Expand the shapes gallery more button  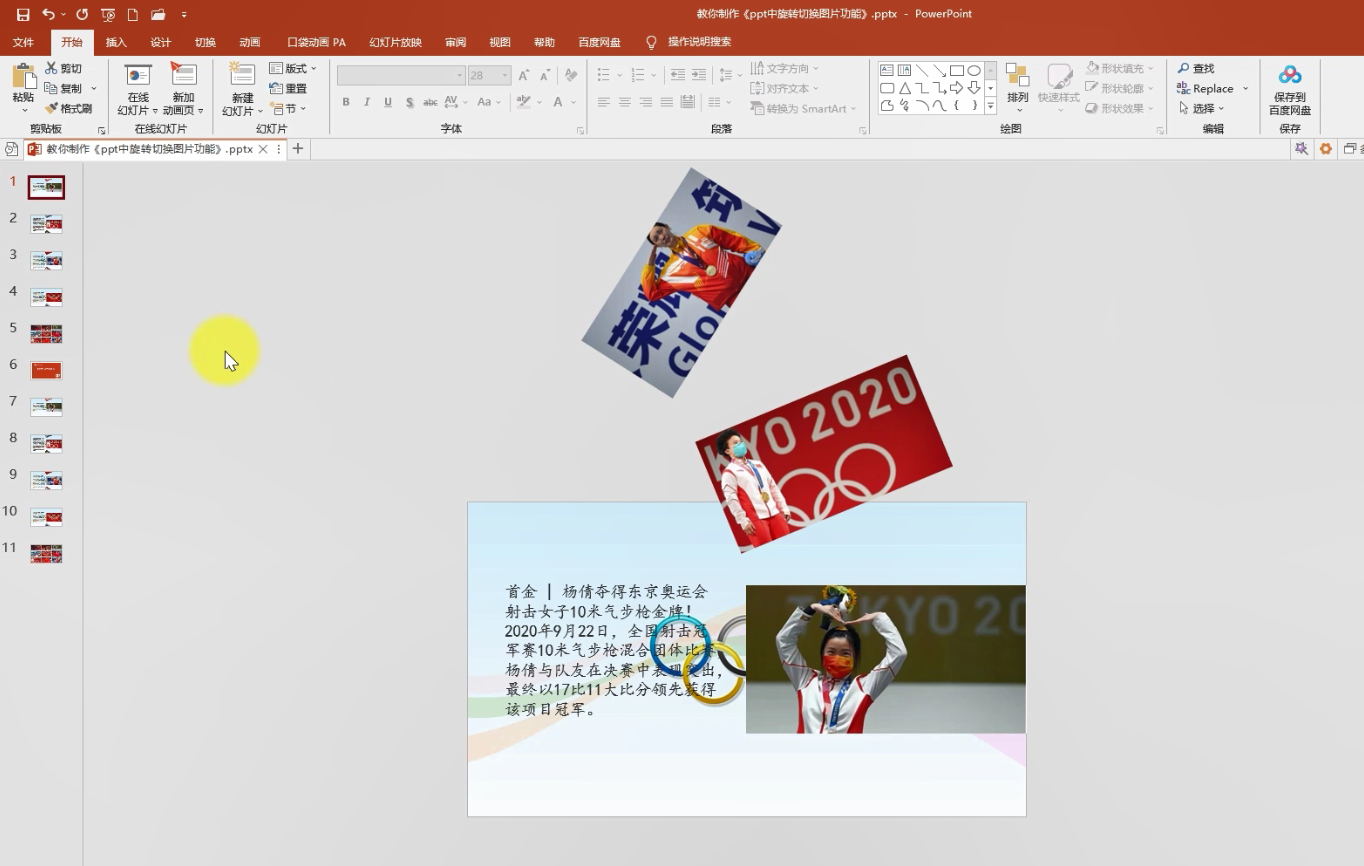(x=991, y=106)
